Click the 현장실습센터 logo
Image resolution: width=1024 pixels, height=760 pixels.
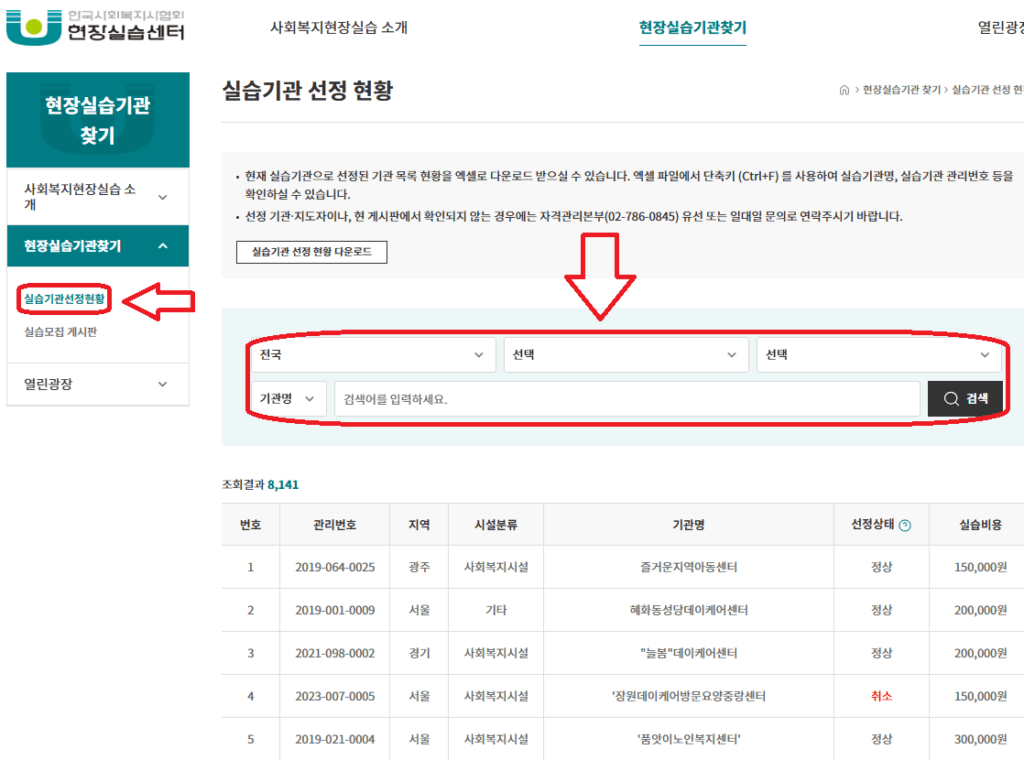point(95,27)
